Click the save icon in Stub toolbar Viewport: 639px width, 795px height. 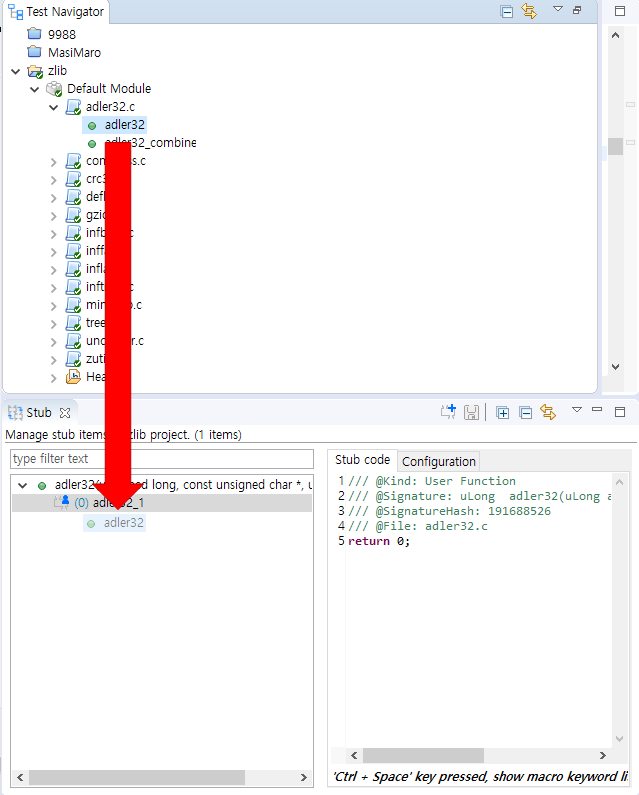[471, 413]
